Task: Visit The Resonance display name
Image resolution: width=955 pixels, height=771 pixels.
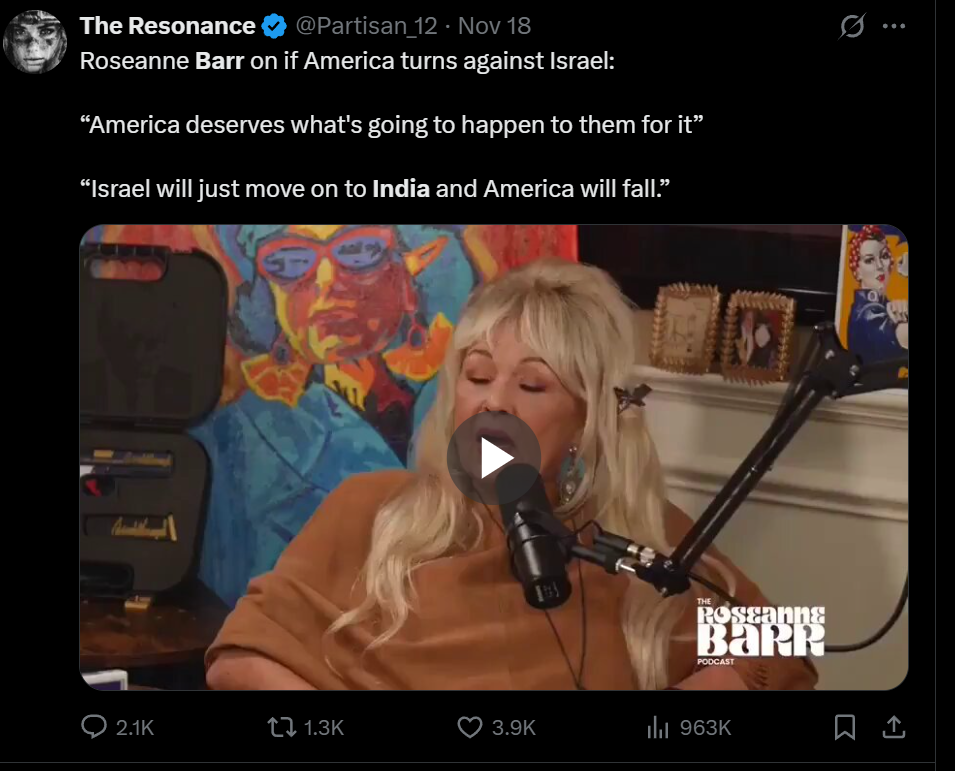Action: click(x=167, y=26)
